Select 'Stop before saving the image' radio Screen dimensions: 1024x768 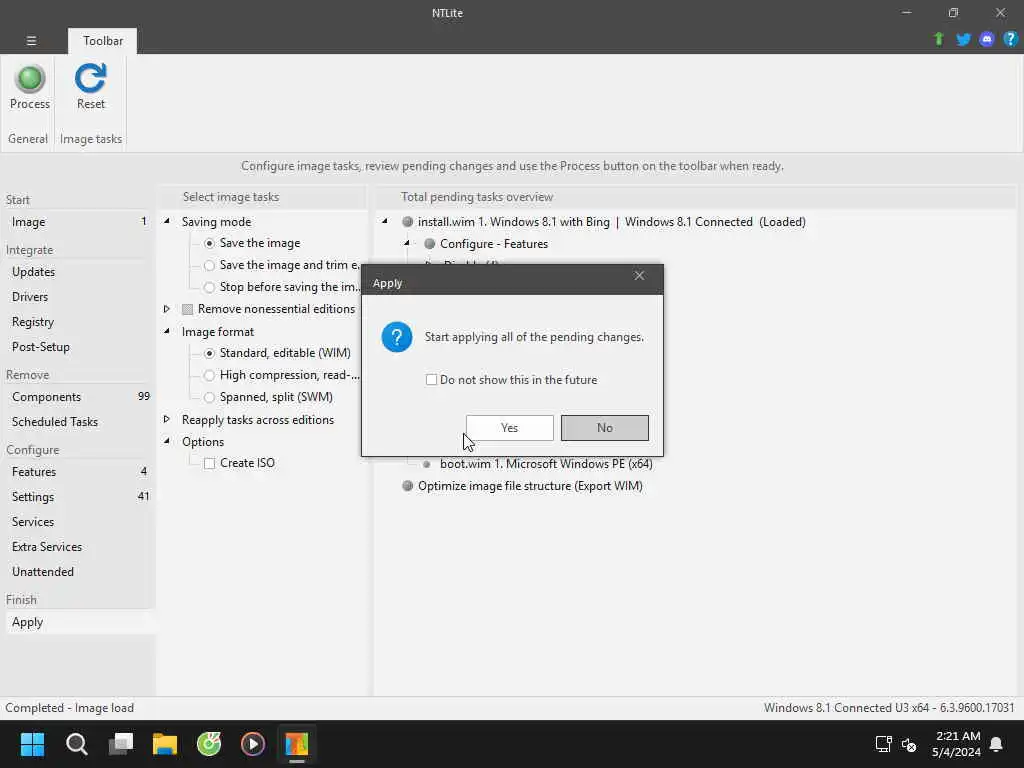(x=209, y=287)
